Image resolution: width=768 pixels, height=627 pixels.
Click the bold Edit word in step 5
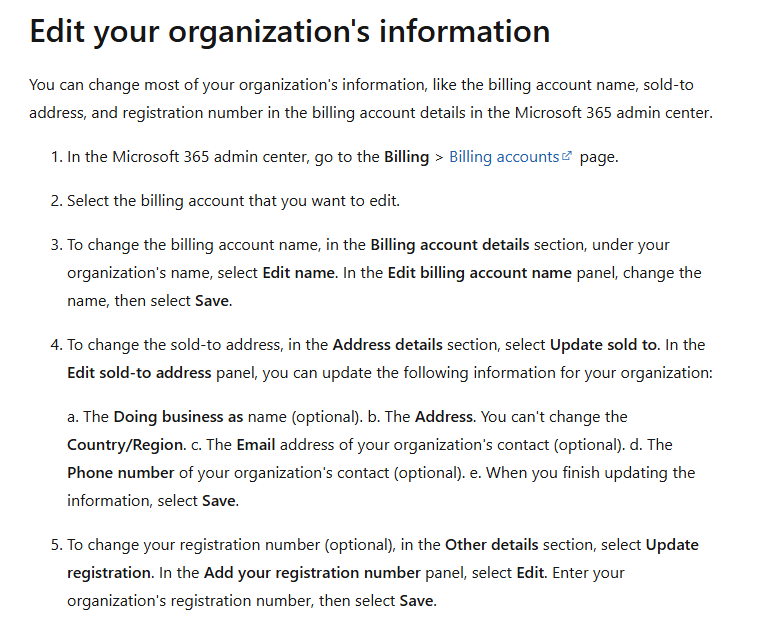530,573
